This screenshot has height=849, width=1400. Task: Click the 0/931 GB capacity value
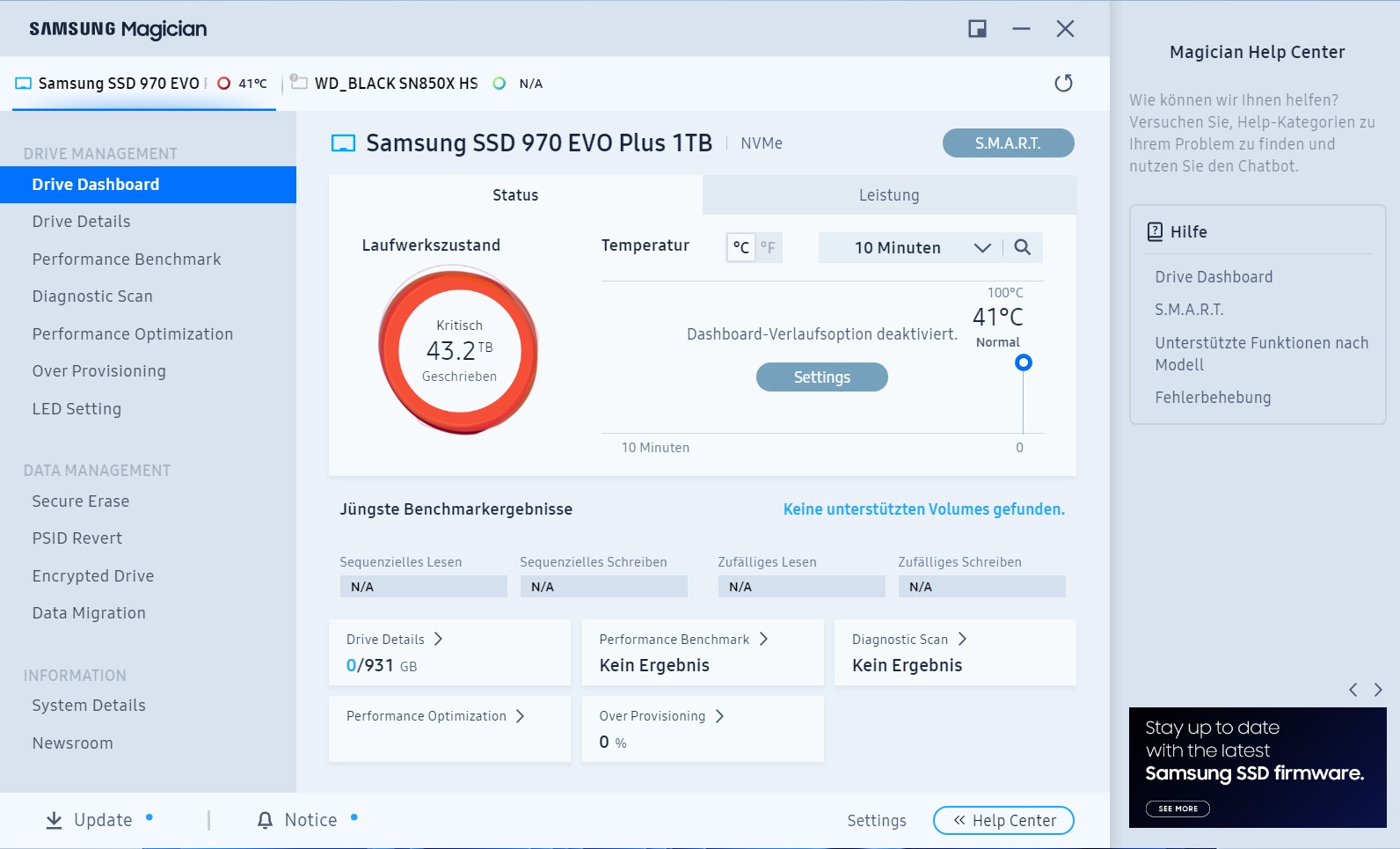point(382,666)
